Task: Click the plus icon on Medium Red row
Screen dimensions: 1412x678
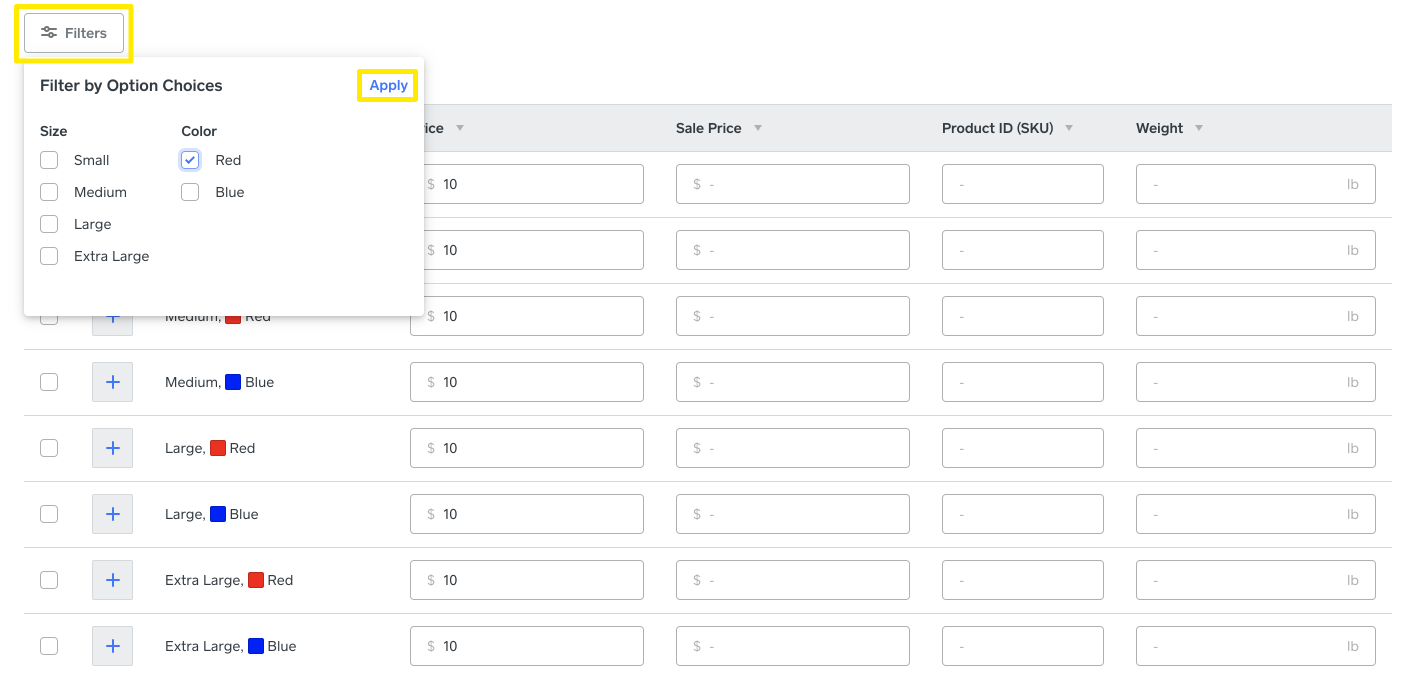Action: (112, 315)
